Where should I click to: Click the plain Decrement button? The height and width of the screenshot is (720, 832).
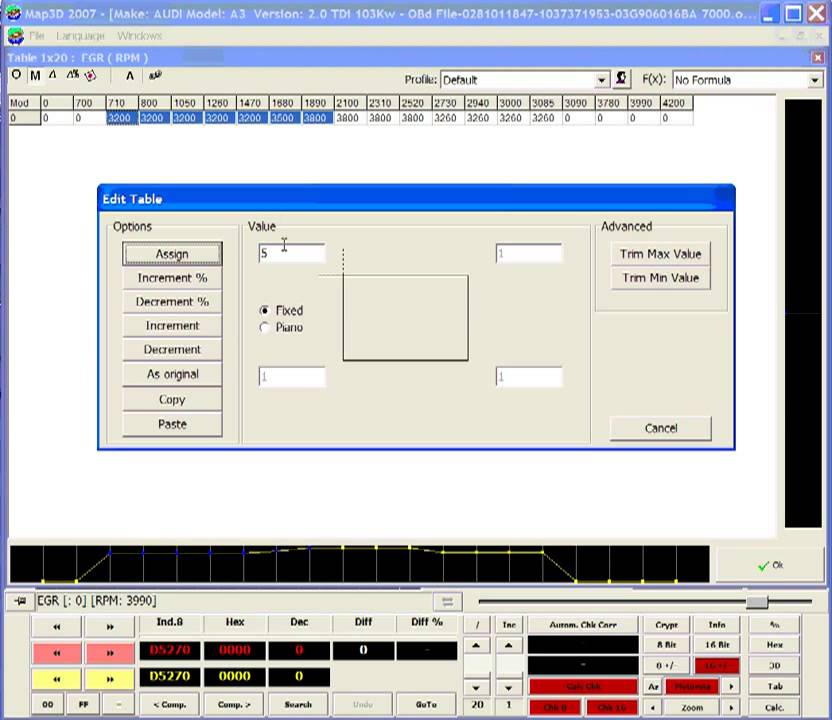(x=172, y=350)
